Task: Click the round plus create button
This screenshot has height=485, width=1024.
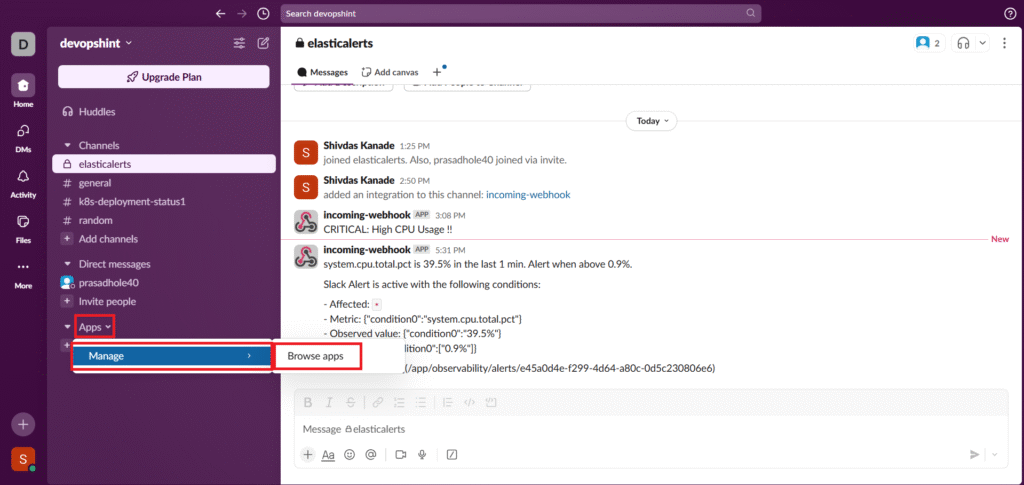Action: [x=23, y=424]
